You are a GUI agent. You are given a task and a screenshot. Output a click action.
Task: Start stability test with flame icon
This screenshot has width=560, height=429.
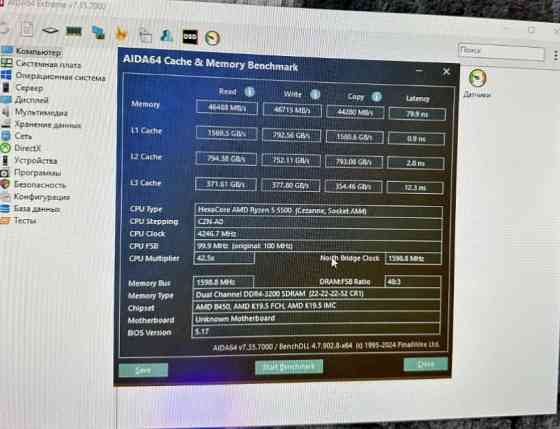pos(121,34)
